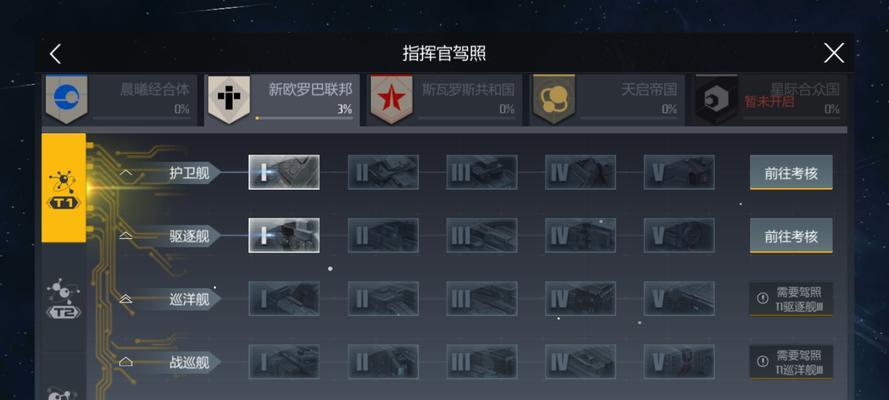Select 驱逐舰 level II license thumbnail

[x=383, y=236]
